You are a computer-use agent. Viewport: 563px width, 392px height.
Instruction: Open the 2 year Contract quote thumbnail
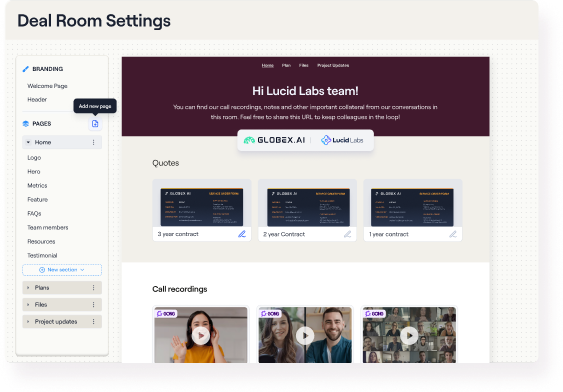coord(308,207)
